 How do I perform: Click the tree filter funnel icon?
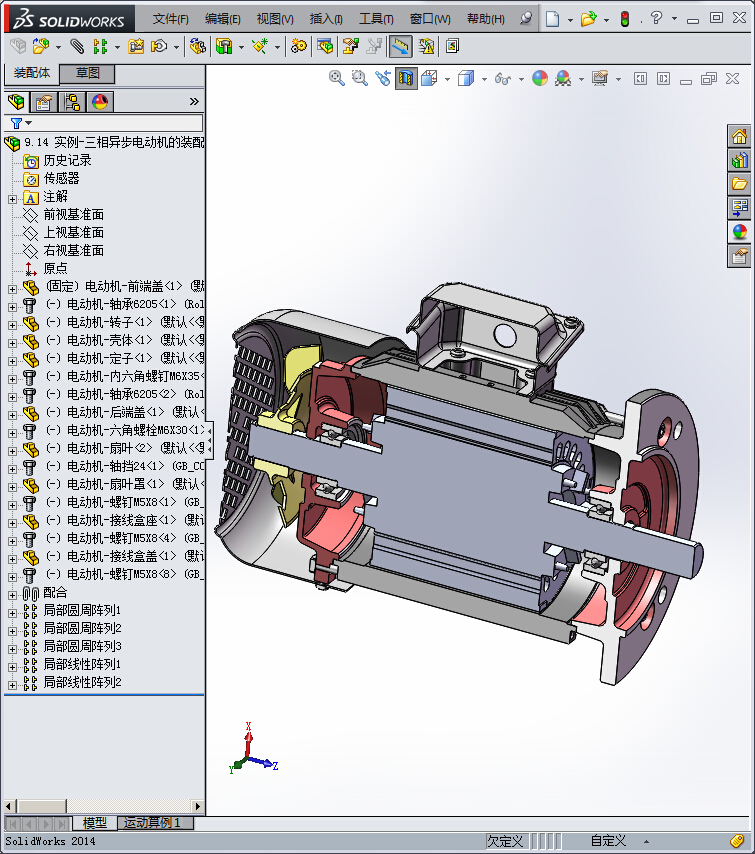click(16, 123)
